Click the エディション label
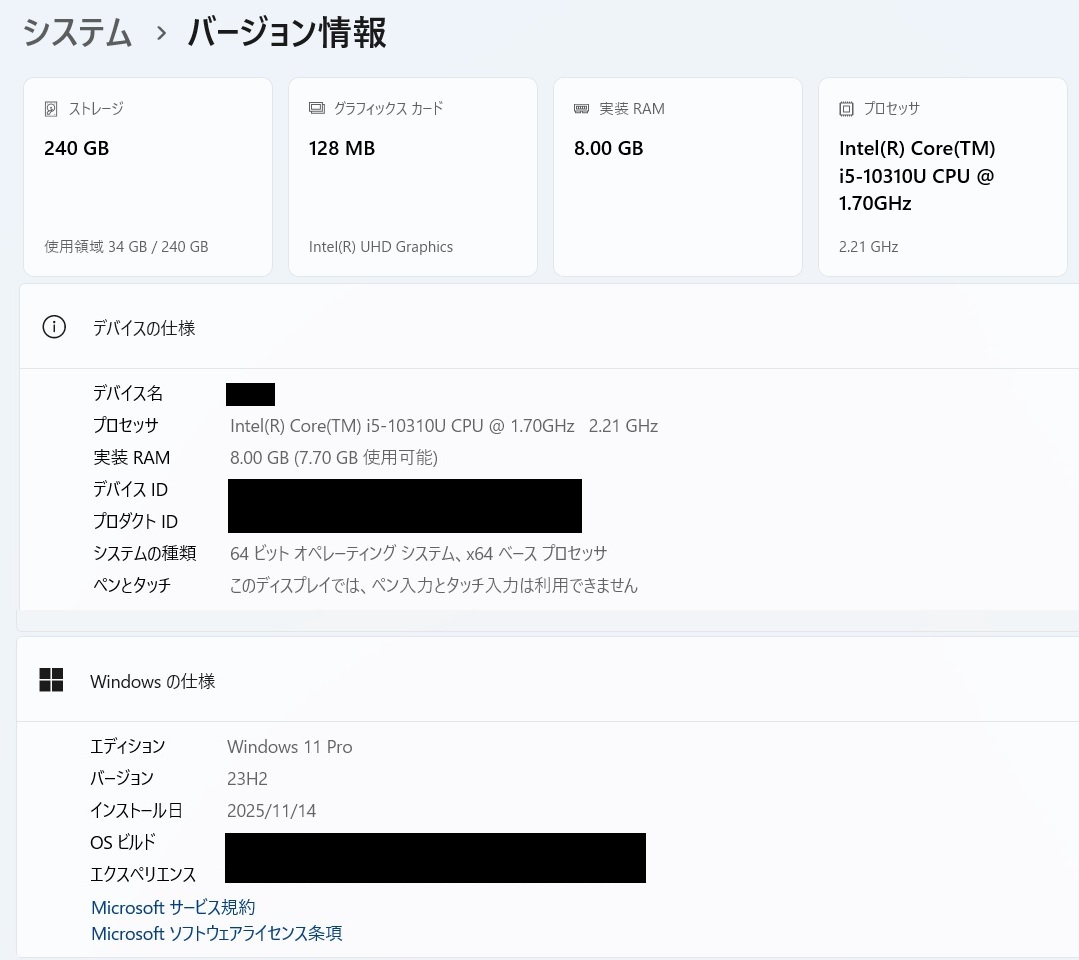 click(x=128, y=747)
